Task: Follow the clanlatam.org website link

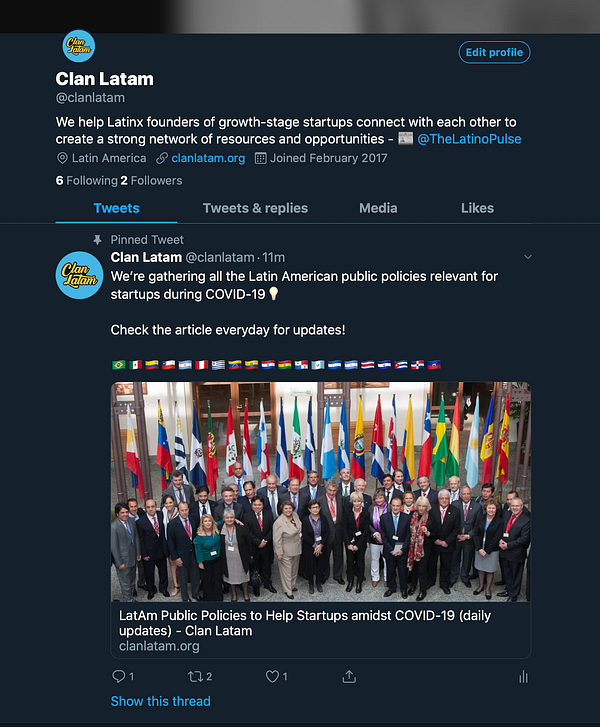Action: (x=208, y=158)
